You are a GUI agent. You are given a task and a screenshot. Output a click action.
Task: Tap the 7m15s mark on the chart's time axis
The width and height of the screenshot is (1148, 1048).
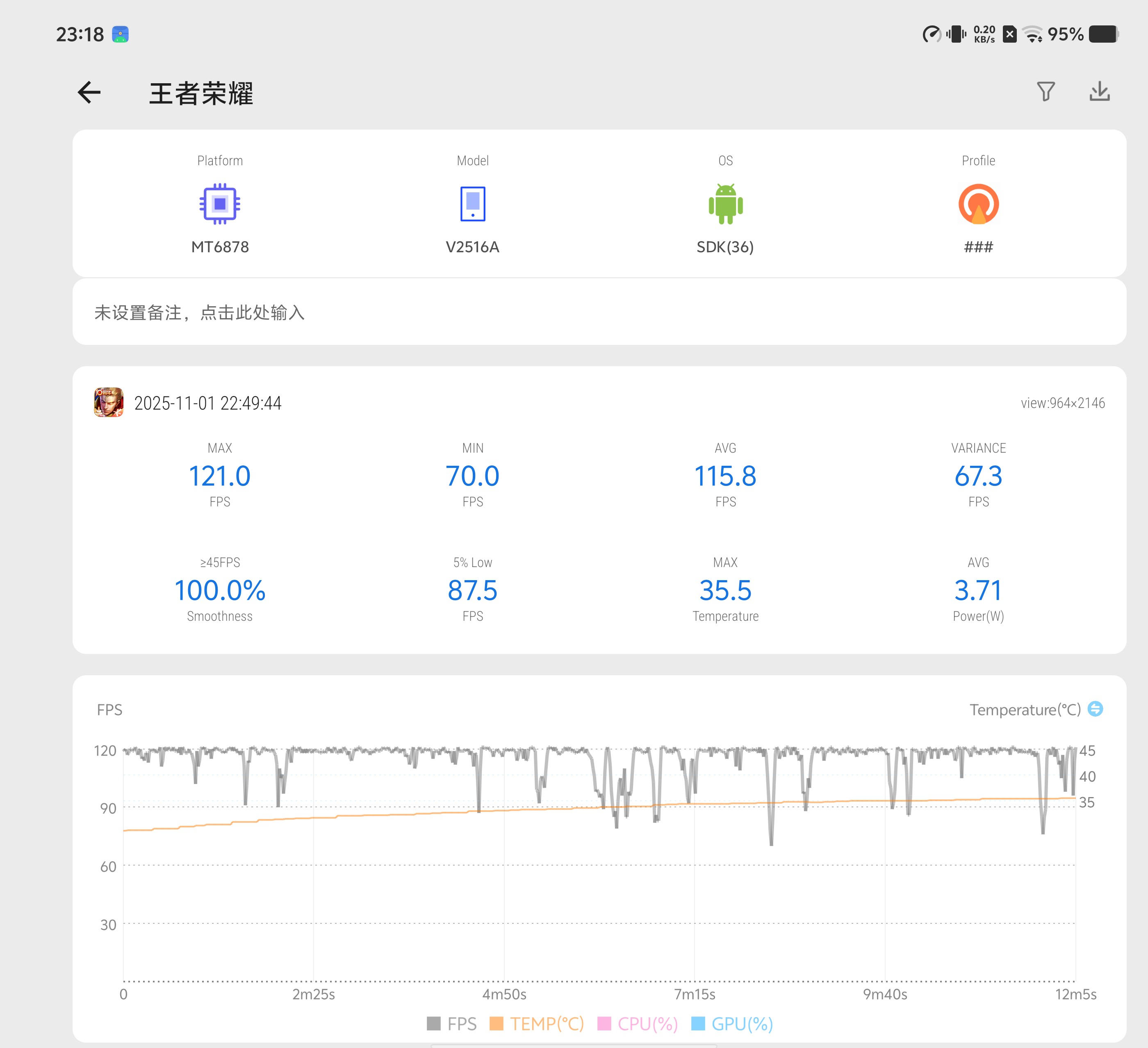pos(694,994)
